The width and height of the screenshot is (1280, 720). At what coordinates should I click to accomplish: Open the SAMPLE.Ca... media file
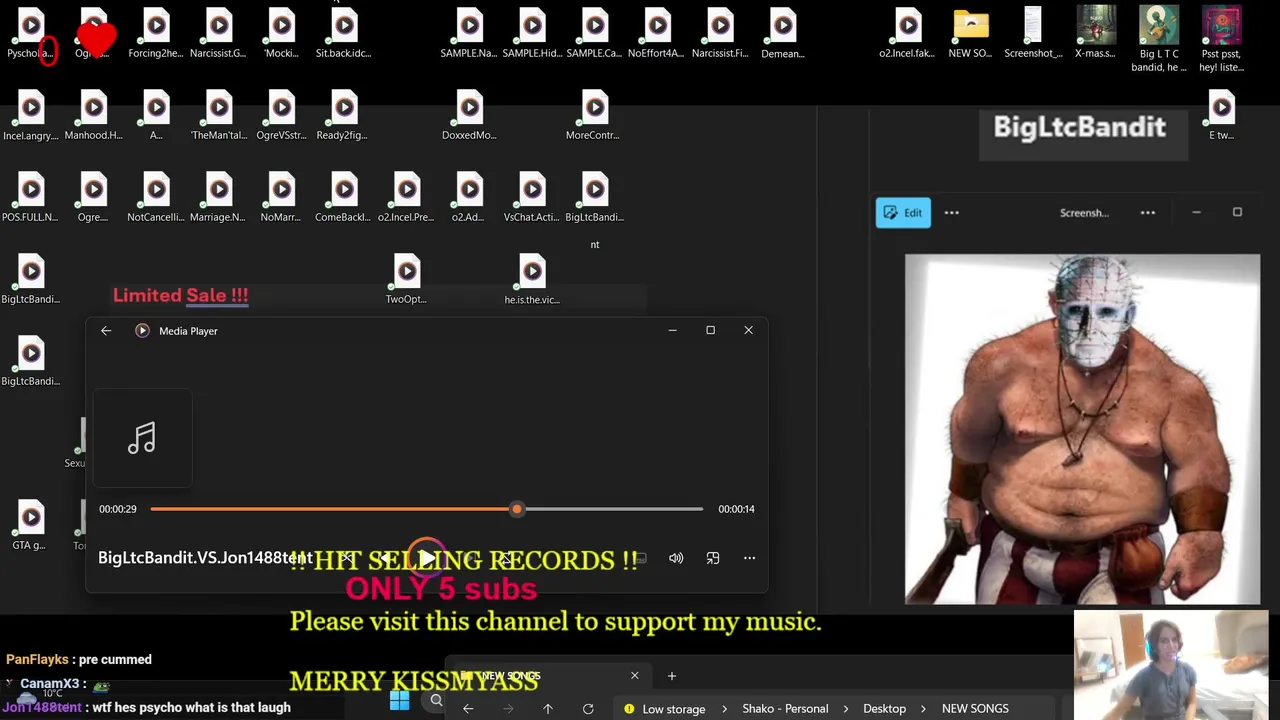595,34
